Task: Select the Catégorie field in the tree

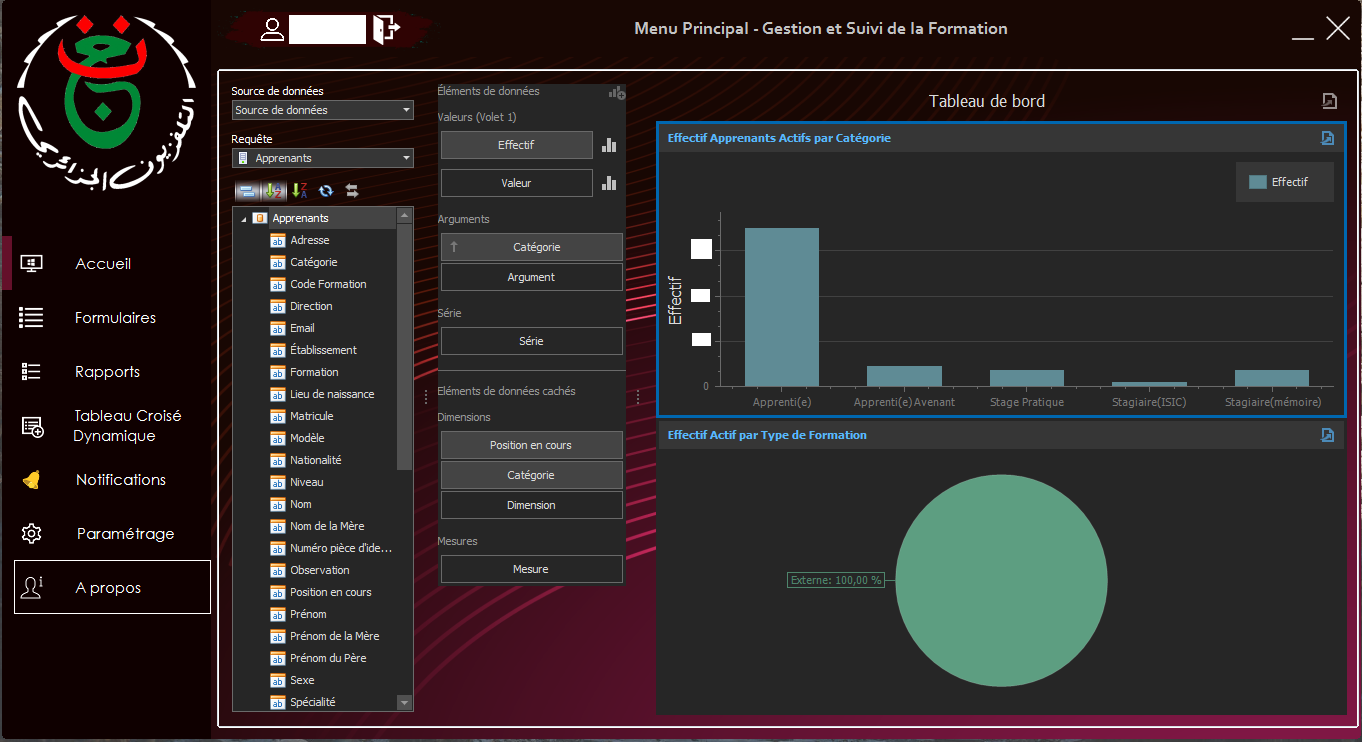Action: [x=313, y=262]
